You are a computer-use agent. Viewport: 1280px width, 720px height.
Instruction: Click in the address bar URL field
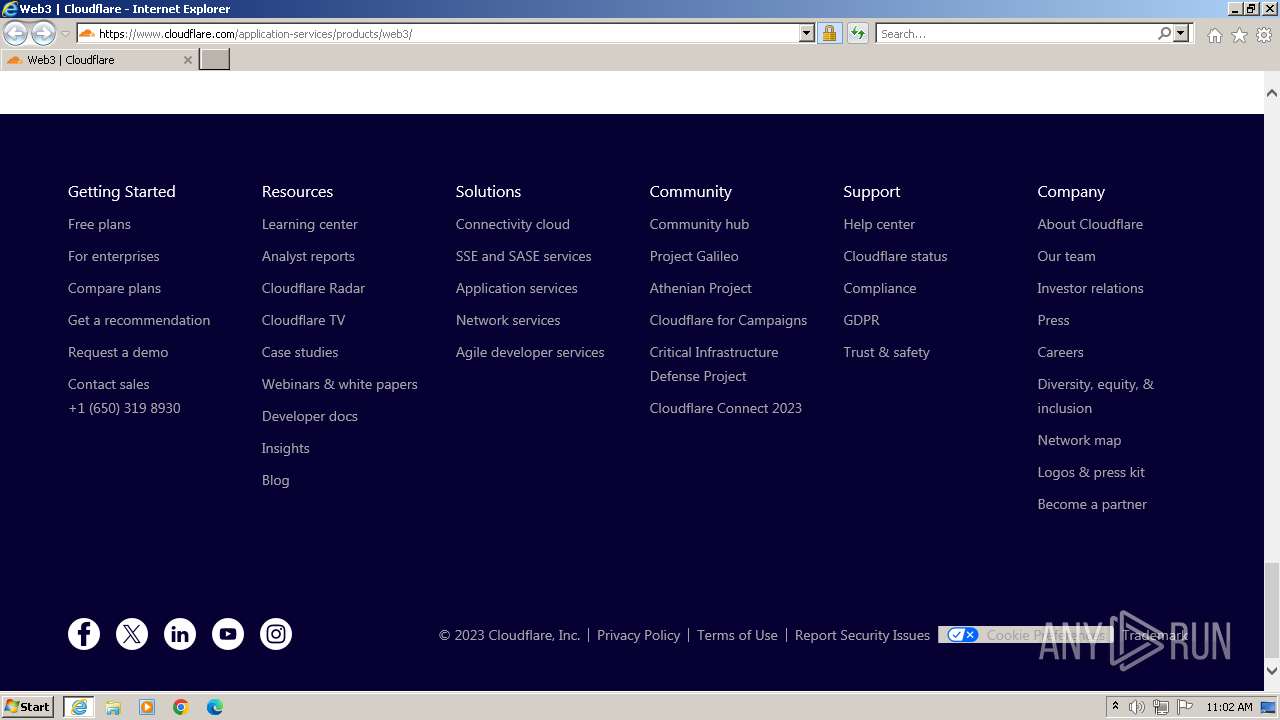pos(446,34)
